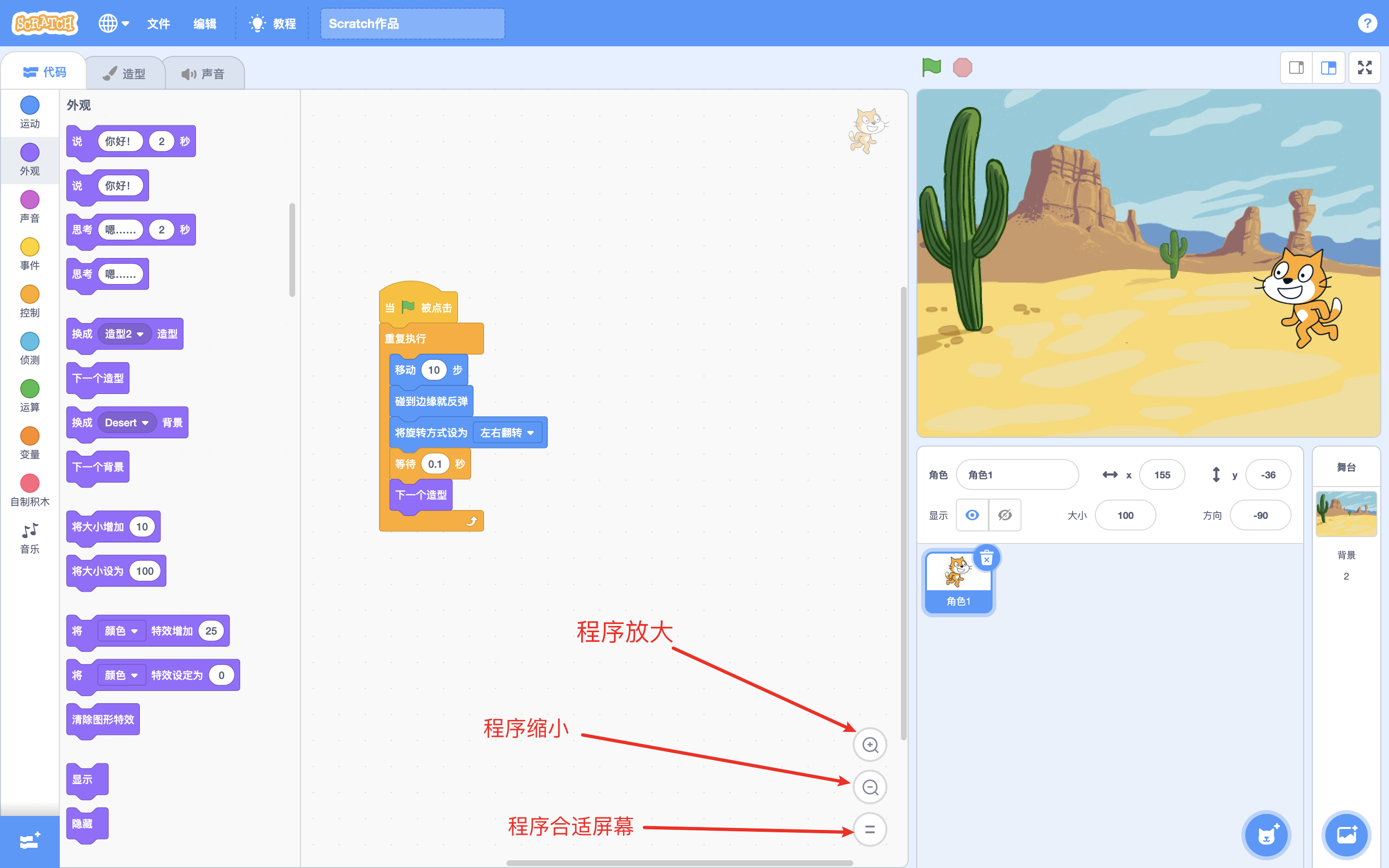This screenshot has height=868, width=1389.
Task: Open the 编辑 menu
Action: (205, 24)
